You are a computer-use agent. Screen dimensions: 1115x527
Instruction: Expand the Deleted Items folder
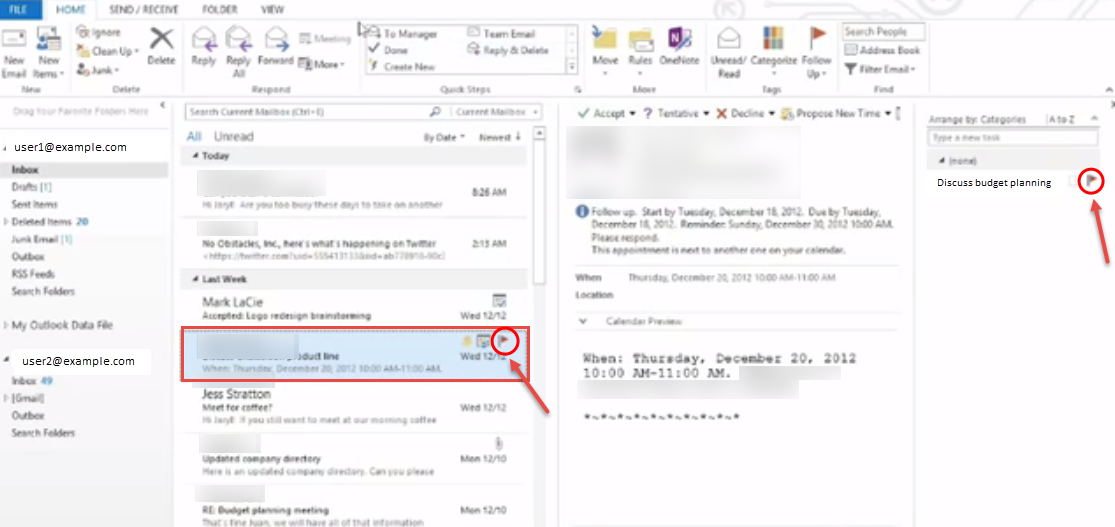tap(6, 222)
